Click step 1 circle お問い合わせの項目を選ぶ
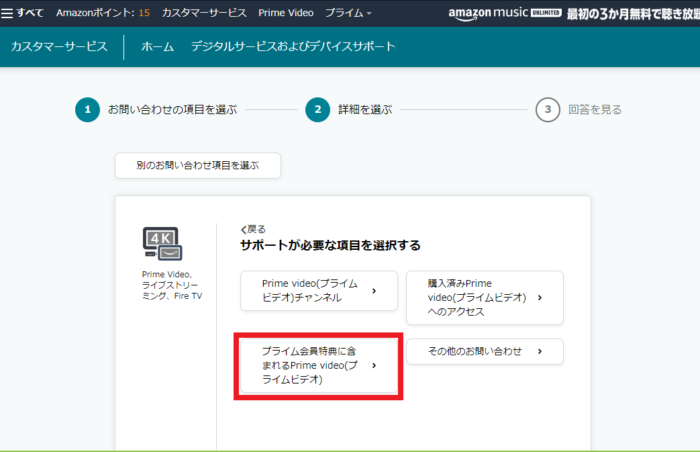Image resolution: width=700 pixels, height=452 pixels. (88, 109)
